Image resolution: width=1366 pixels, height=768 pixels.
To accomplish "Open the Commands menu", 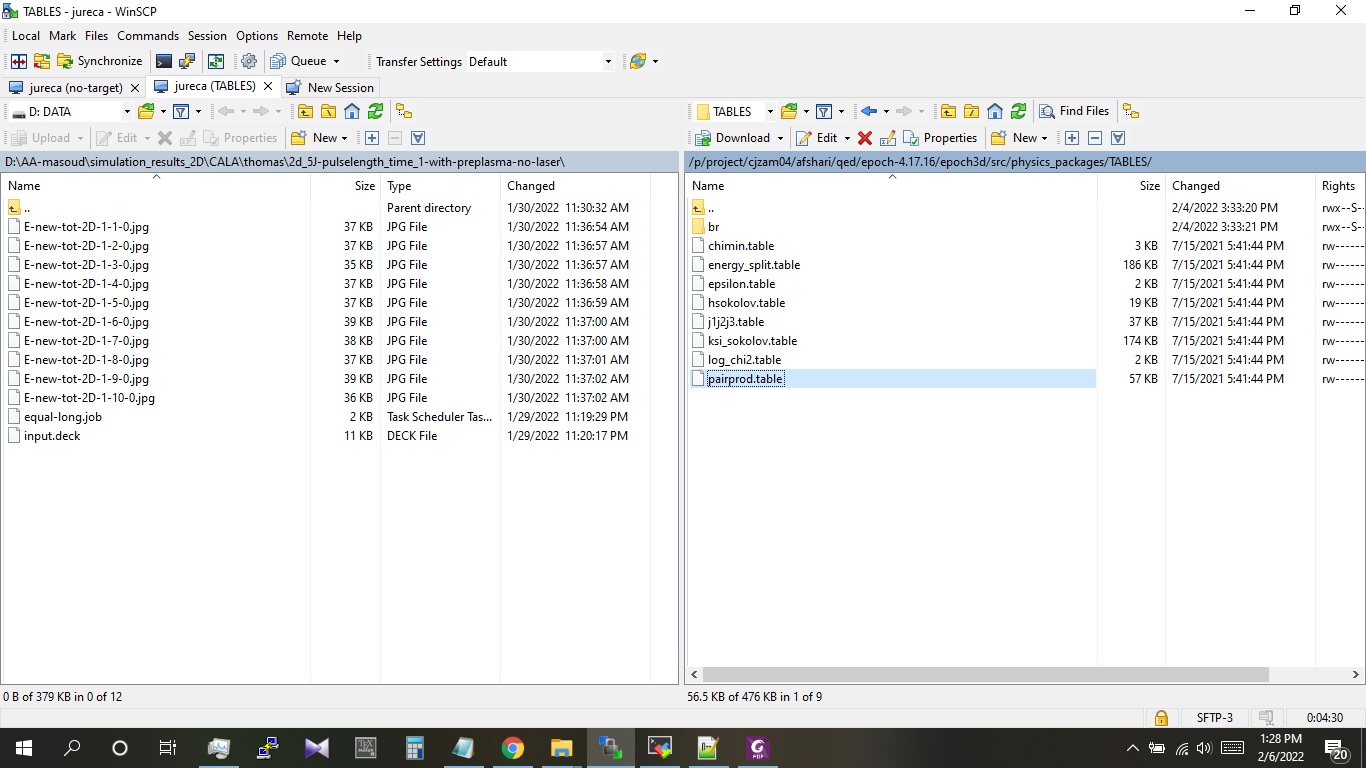I will (148, 36).
